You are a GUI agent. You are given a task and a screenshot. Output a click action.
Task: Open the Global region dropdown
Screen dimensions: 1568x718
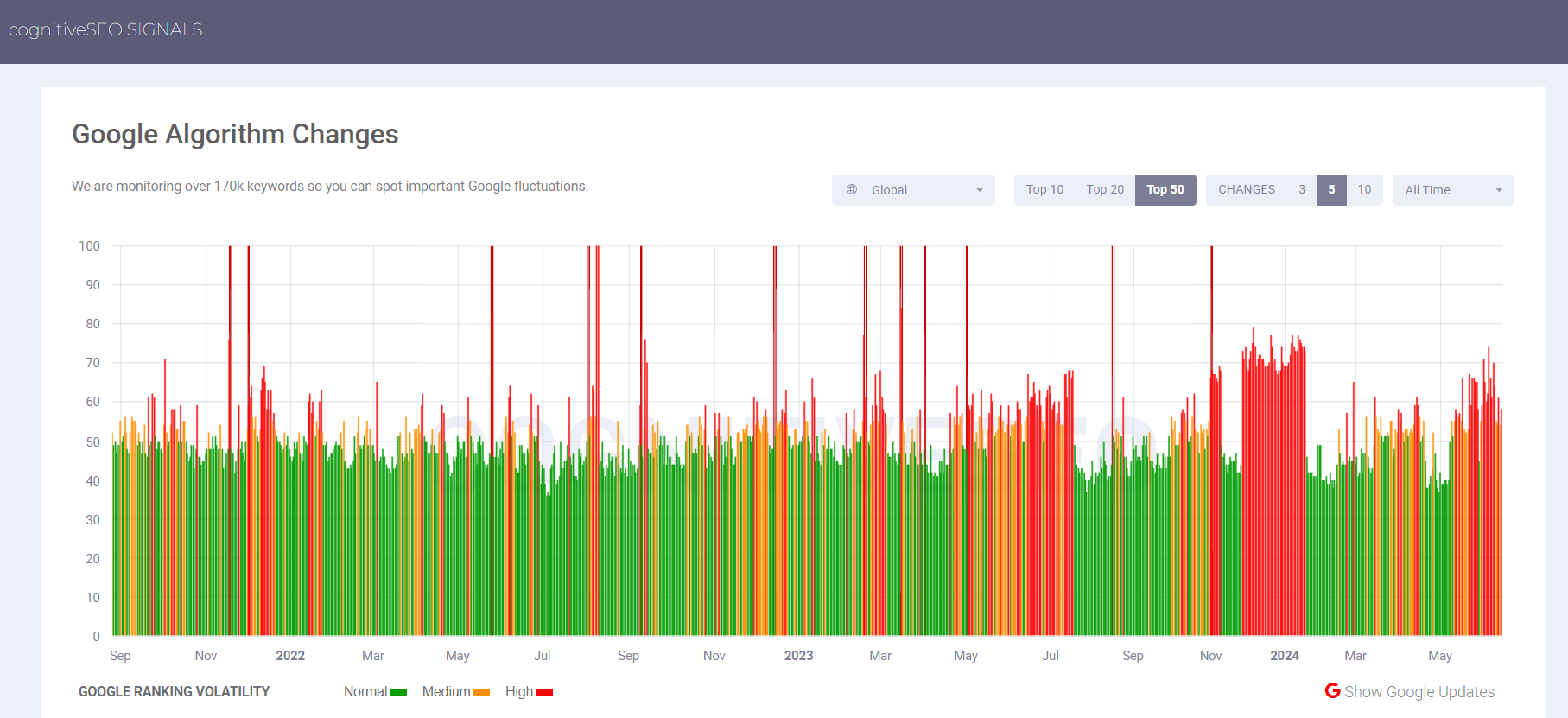pyautogui.click(x=913, y=190)
